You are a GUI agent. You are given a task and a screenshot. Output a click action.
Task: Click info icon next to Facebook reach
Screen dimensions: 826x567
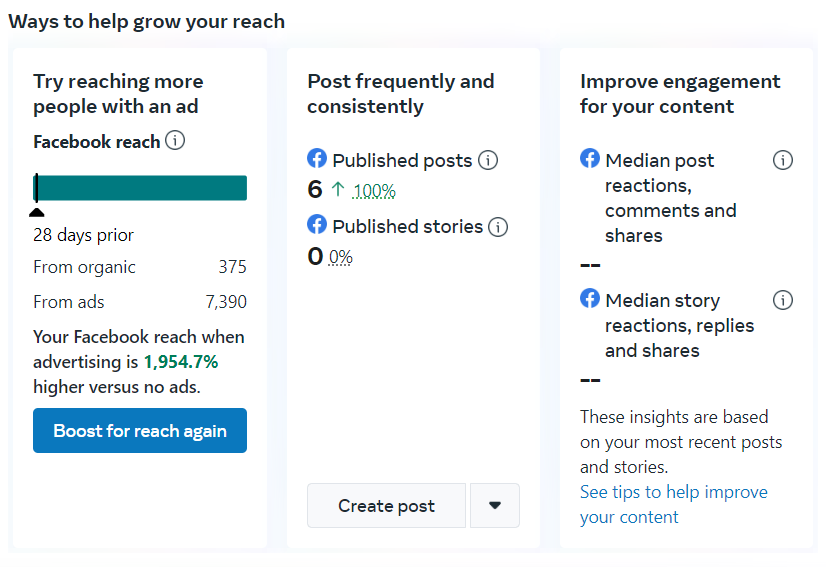tap(175, 141)
